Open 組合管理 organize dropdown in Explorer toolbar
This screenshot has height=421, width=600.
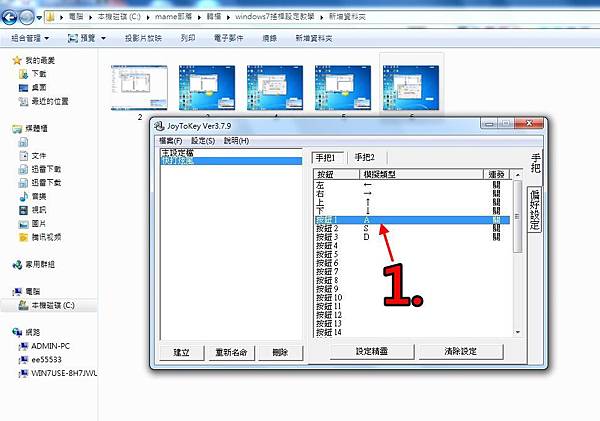[30, 38]
